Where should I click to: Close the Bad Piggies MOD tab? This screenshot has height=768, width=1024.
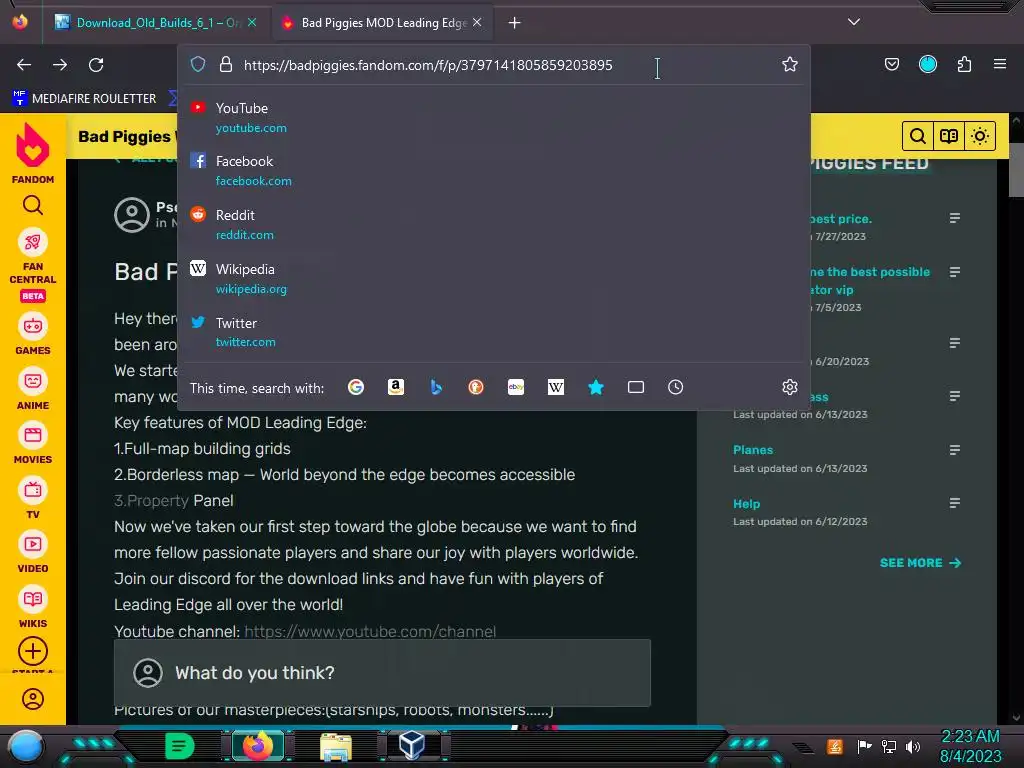pos(477,22)
